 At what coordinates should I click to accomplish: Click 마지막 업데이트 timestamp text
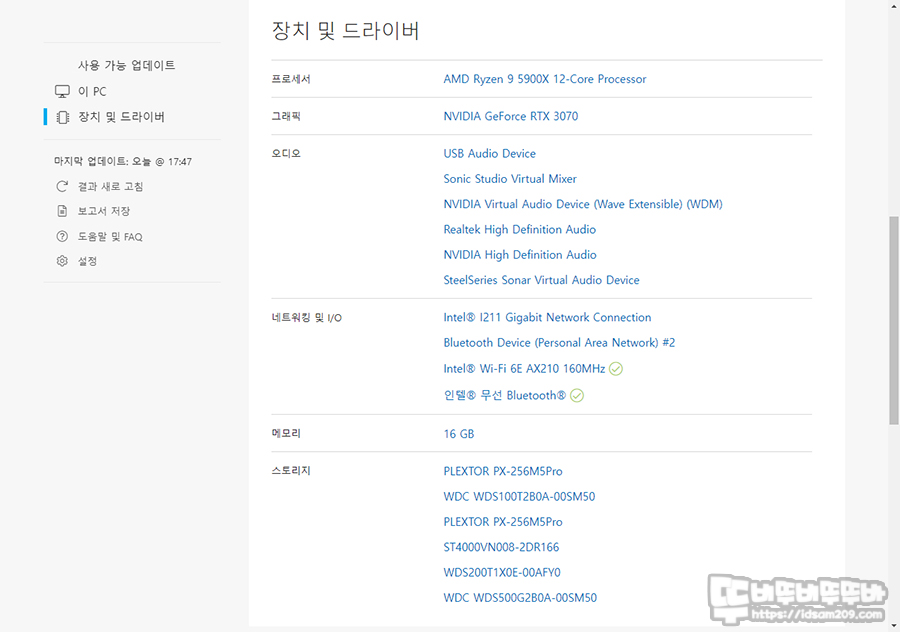pos(123,161)
